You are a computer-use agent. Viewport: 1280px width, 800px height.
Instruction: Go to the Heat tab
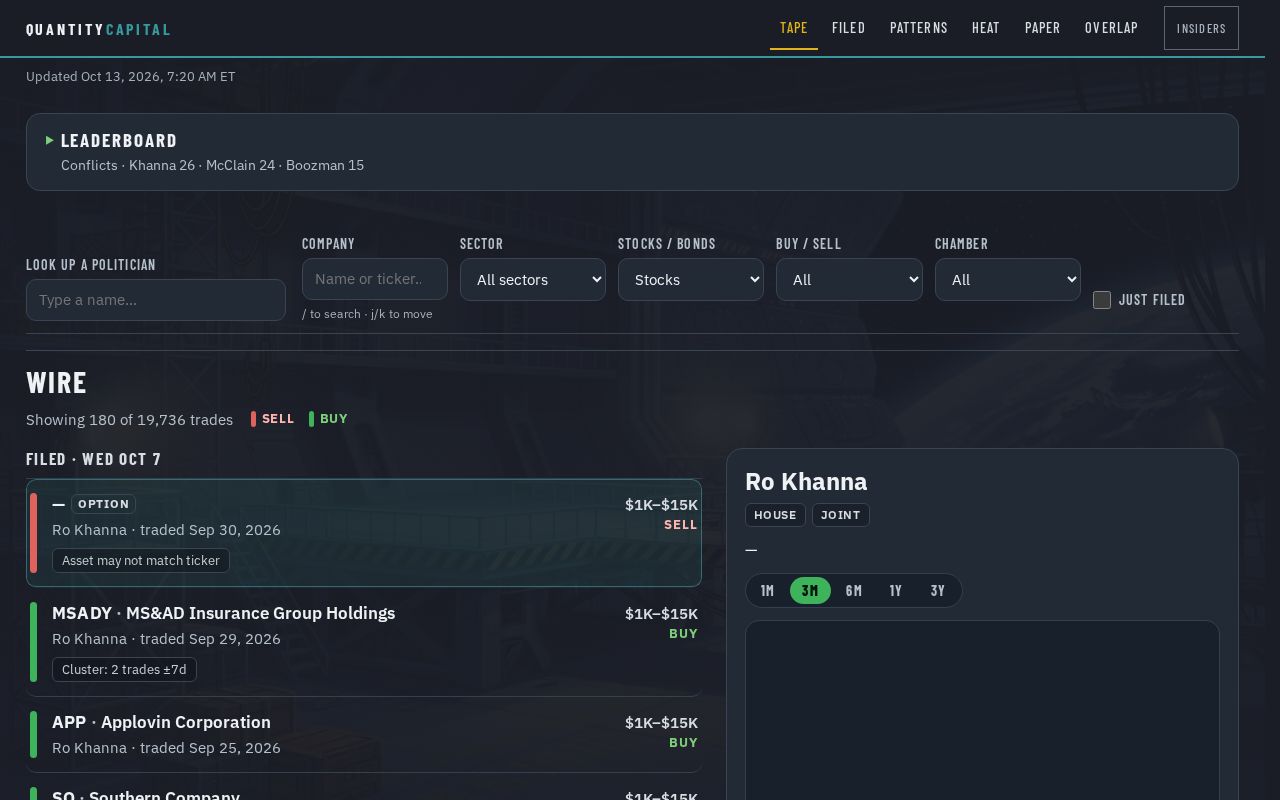[986, 28]
